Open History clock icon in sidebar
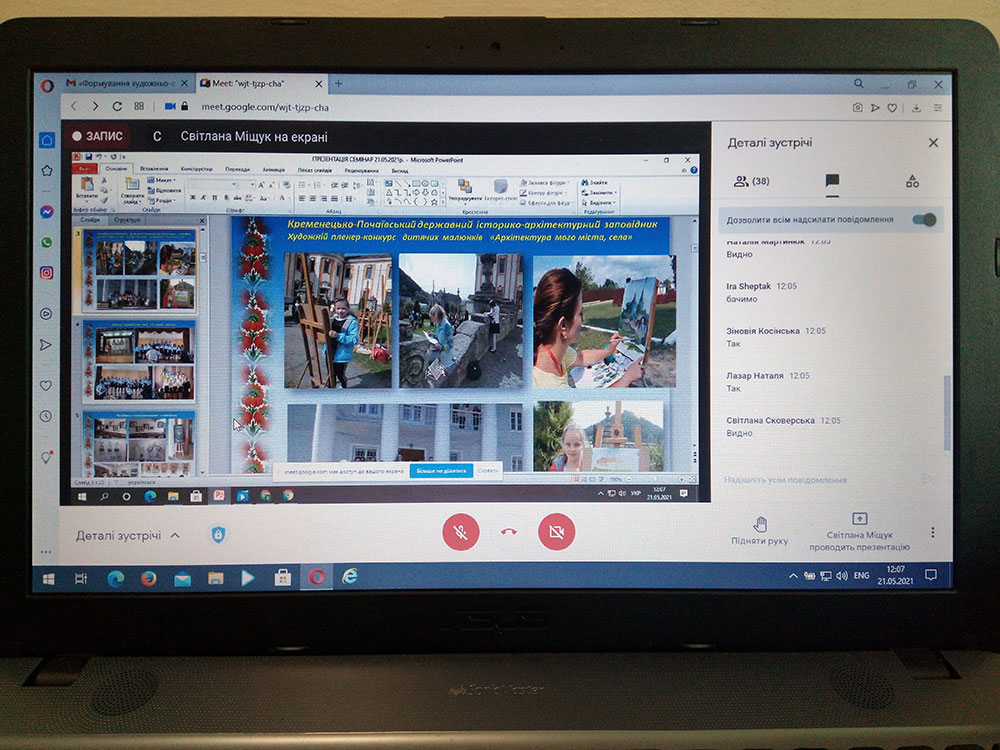Viewport: 1000px width, 750px height. tap(46, 416)
